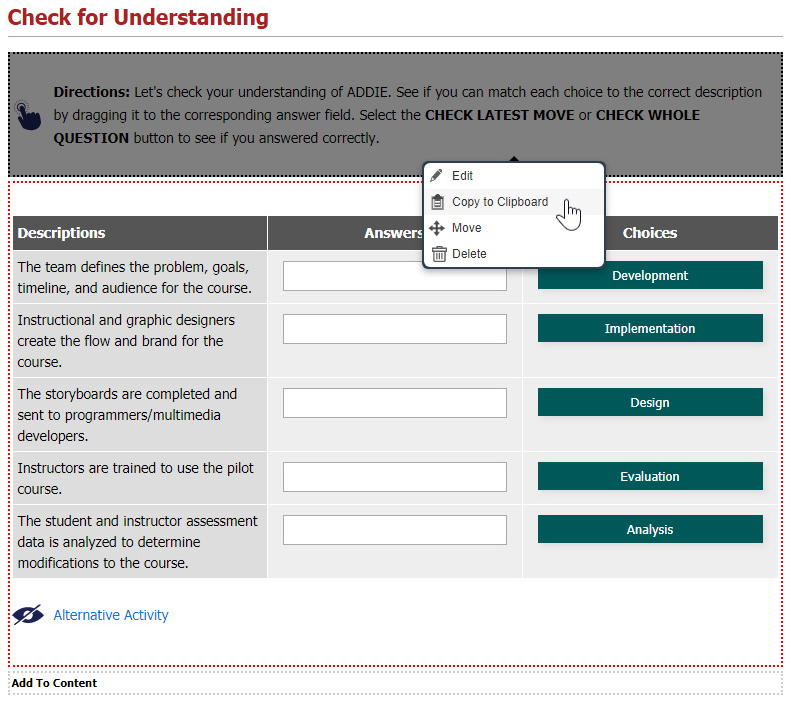Click Add To Content bar

395,683
